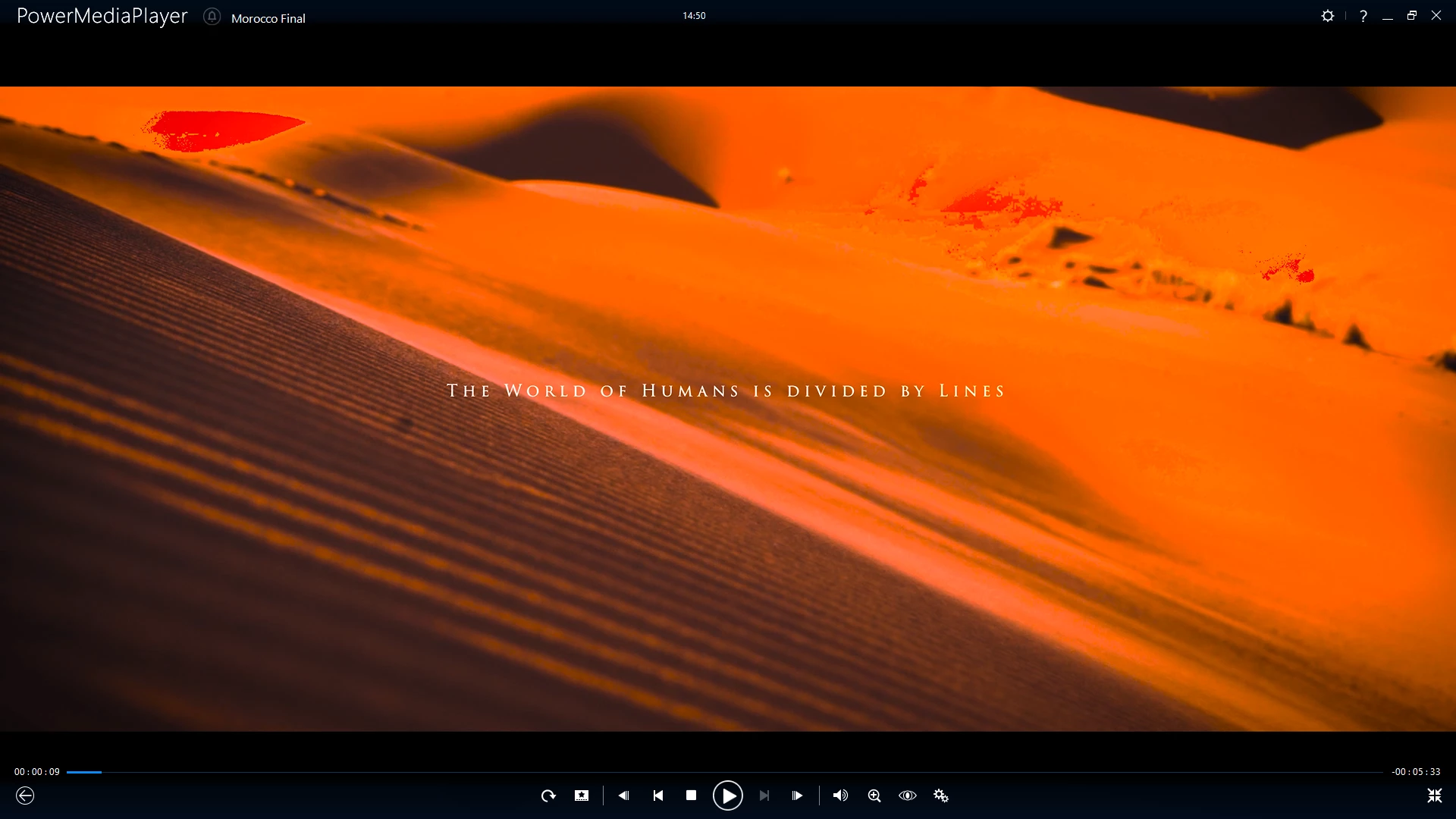Open the zoom magnifier control

point(874,795)
